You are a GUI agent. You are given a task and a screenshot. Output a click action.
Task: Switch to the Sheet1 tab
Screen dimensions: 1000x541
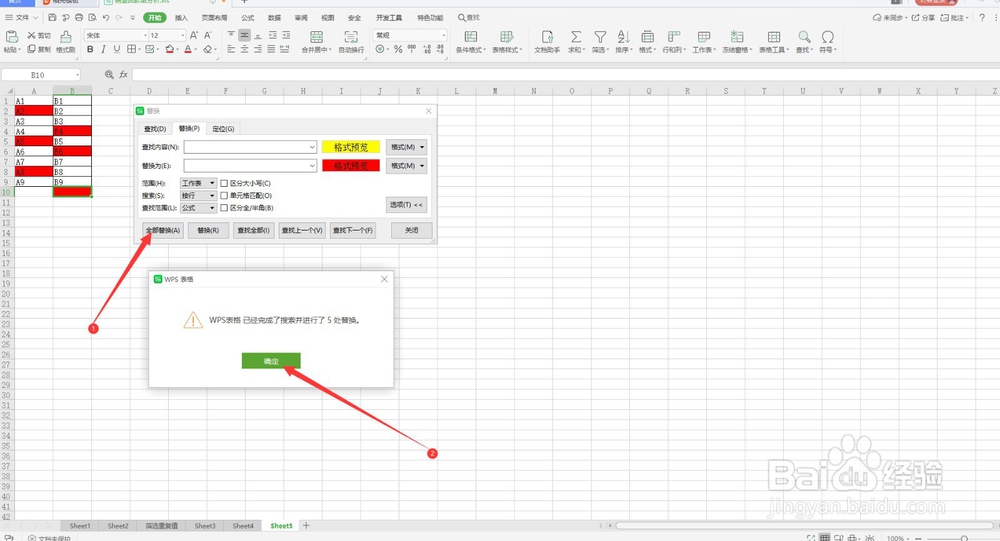80,526
